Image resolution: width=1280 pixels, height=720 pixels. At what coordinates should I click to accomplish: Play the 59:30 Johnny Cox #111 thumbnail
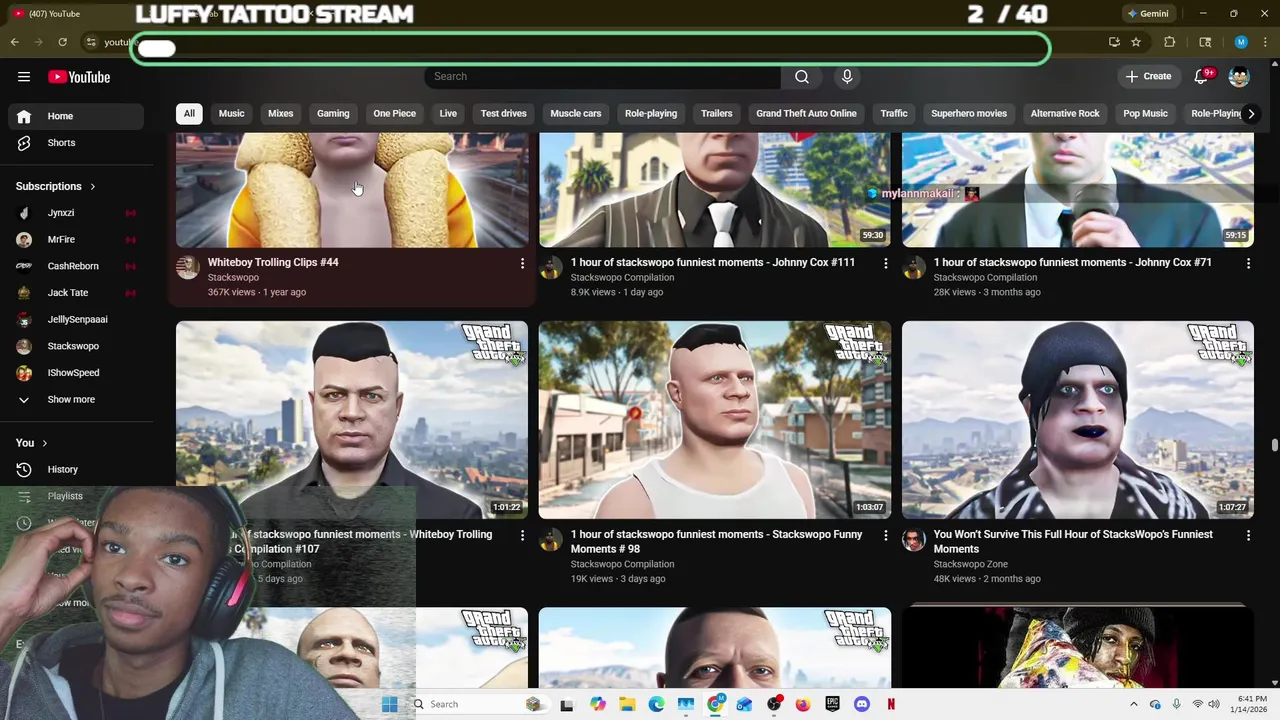coord(714,190)
